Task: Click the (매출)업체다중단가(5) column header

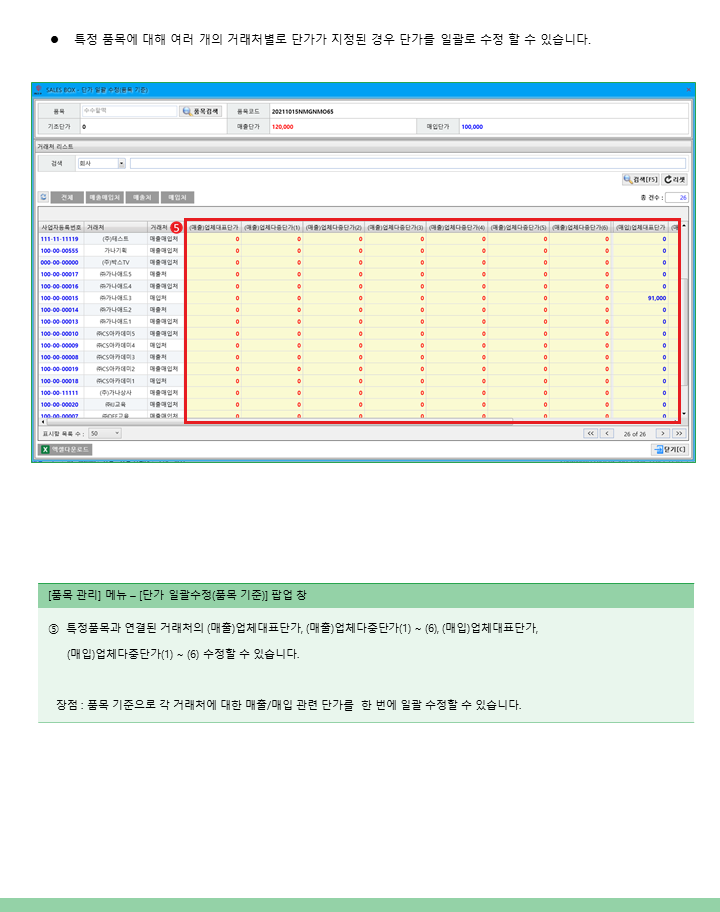Action: pyautogui.click(x=519, y=227)
